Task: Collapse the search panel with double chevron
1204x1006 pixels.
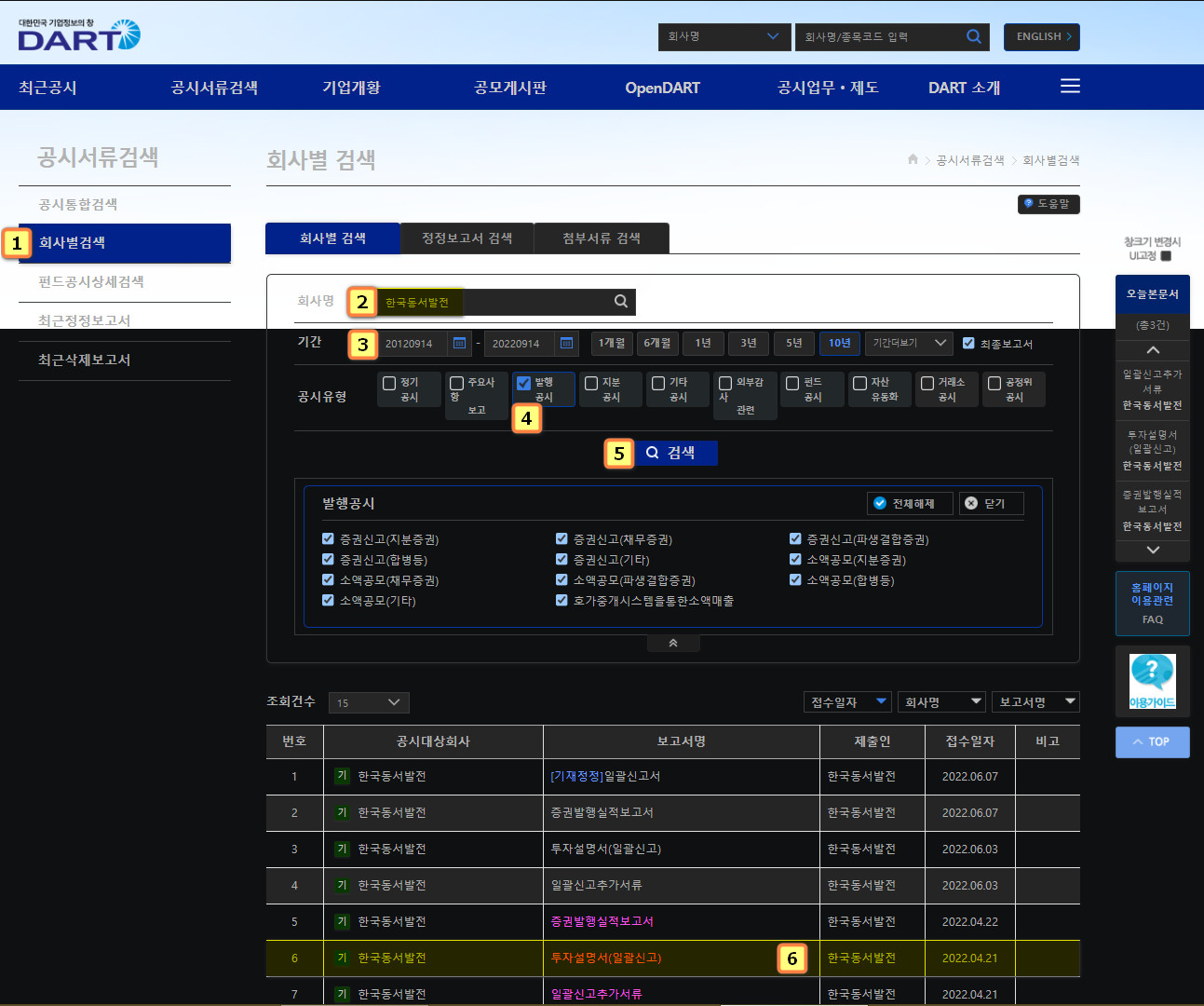Action: click(x=673, y=643)
